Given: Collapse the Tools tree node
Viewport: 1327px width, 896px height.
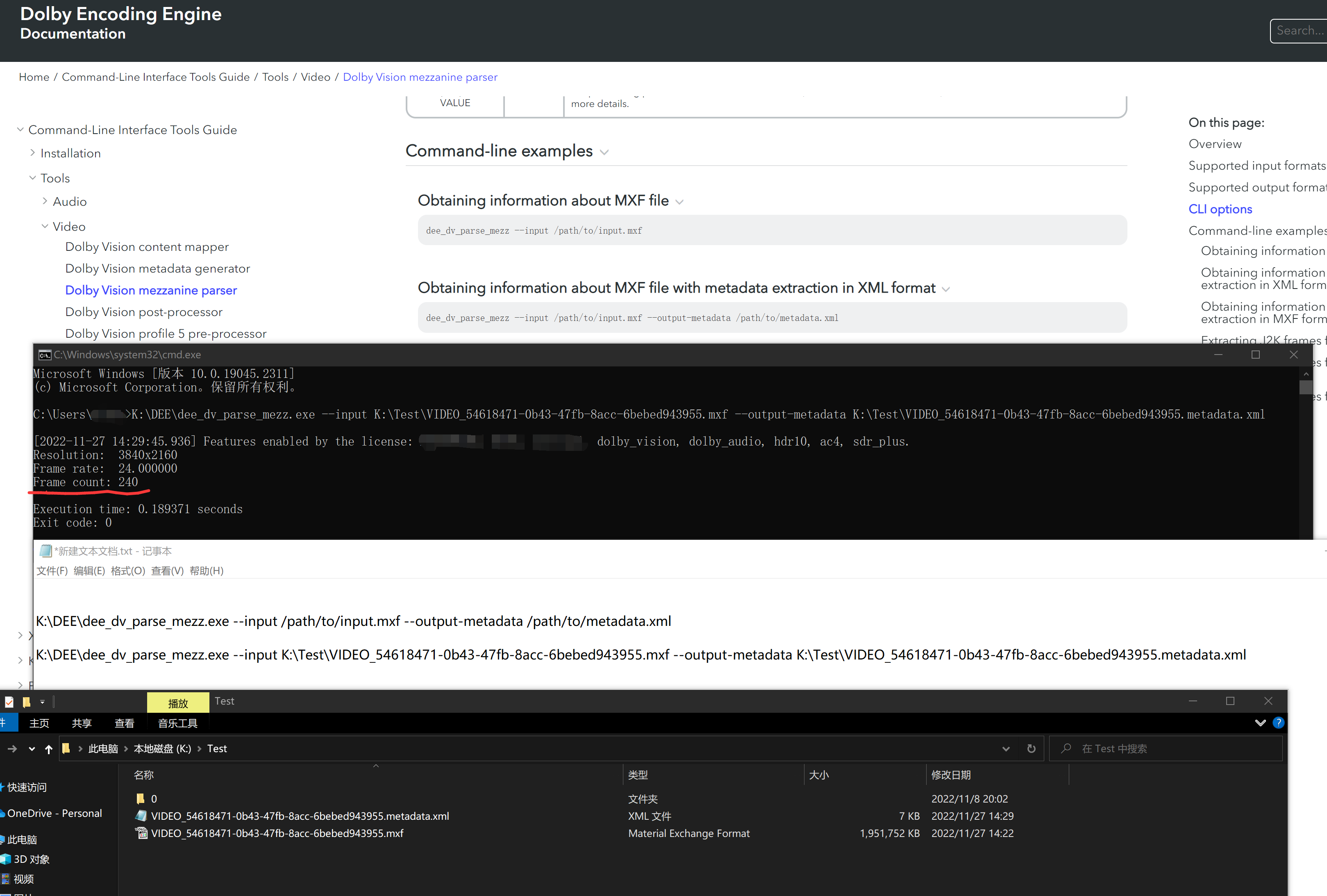Looking at the screenshot, I should coord(32,178).
